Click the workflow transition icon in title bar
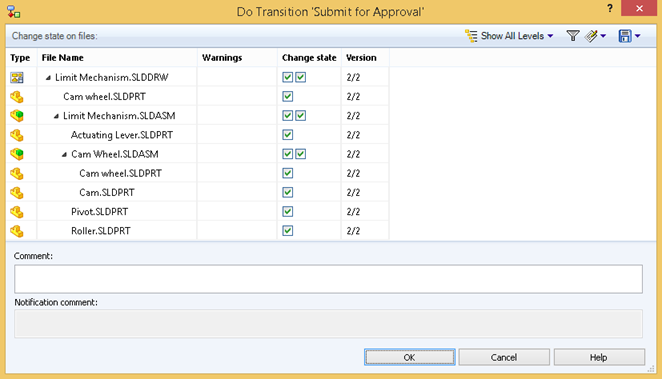This screenshot has height=379, width=662. coord(14,11)
